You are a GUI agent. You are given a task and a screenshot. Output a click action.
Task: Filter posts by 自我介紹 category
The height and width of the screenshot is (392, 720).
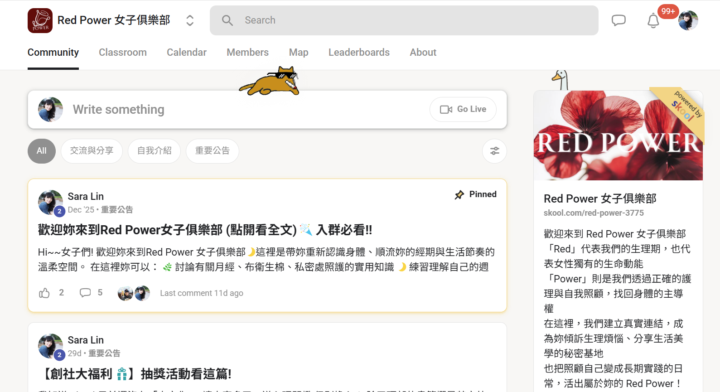tap(154, 151)
